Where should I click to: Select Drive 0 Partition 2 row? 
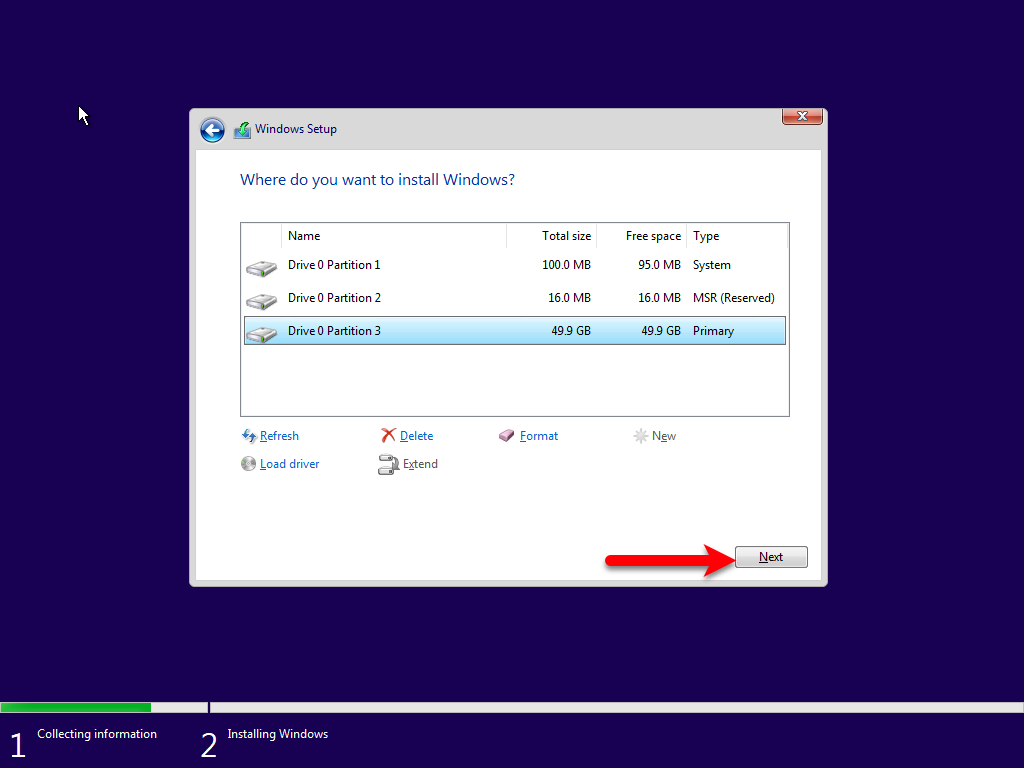pos(515,298)
